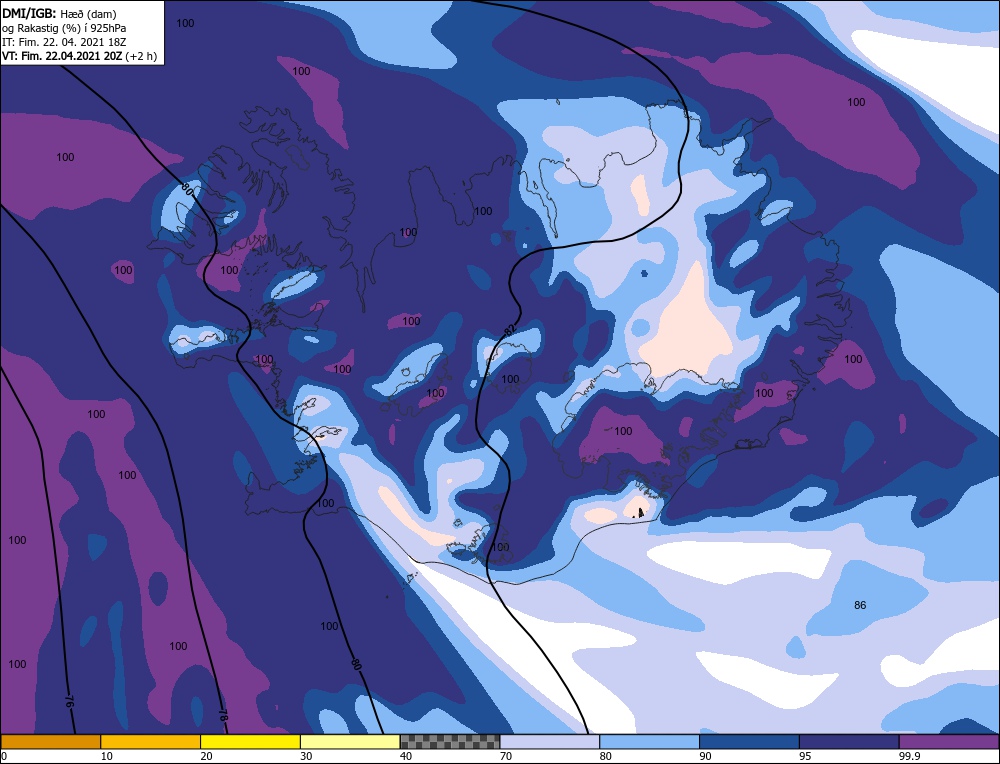Click the lavender 70–80 legend swatch

coord(550,741)
